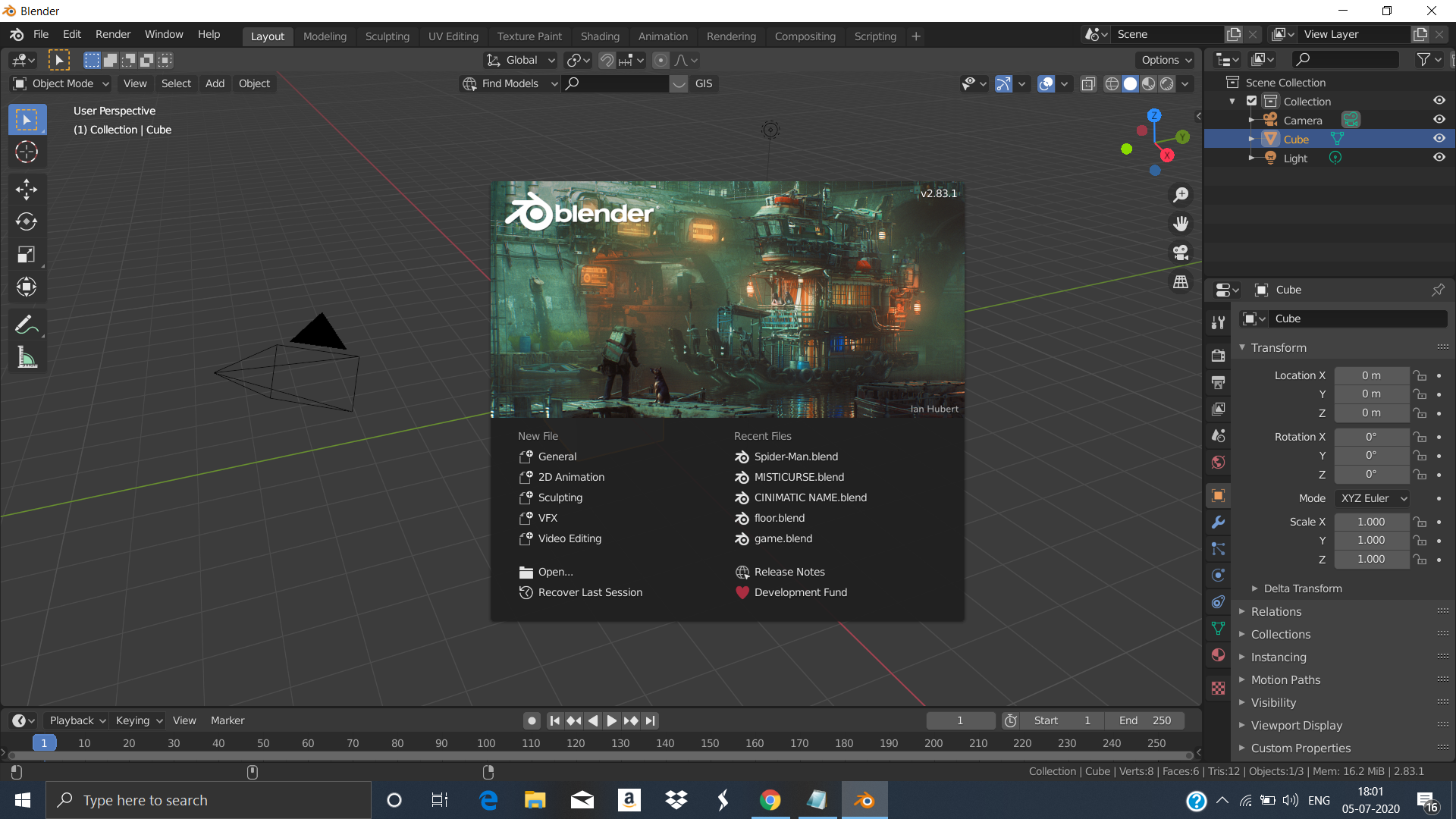Hide the Cube in outliner
1456x819 pixels.
[1439, 139]
